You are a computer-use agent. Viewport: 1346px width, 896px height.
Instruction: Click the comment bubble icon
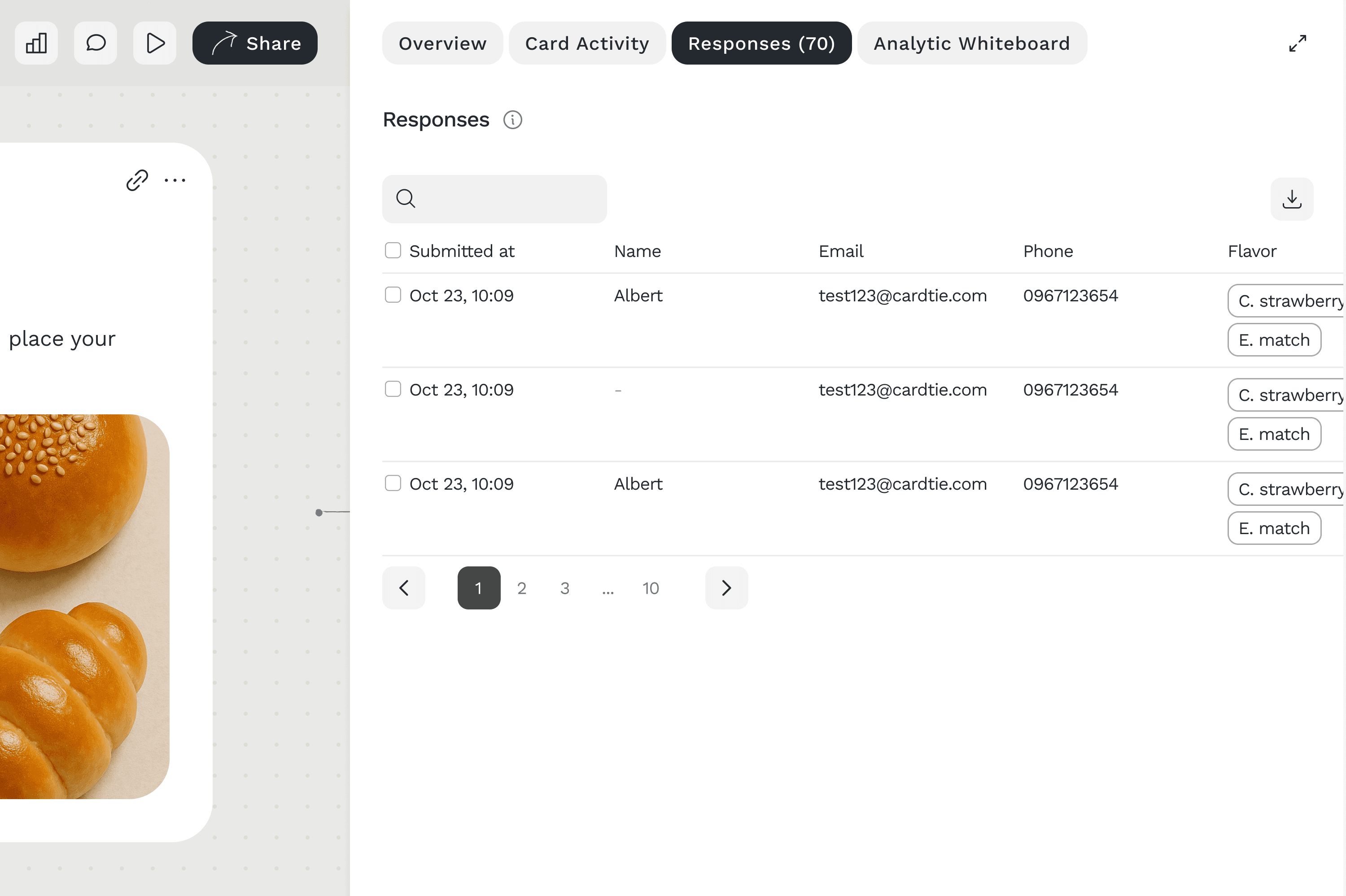[96, 43]
